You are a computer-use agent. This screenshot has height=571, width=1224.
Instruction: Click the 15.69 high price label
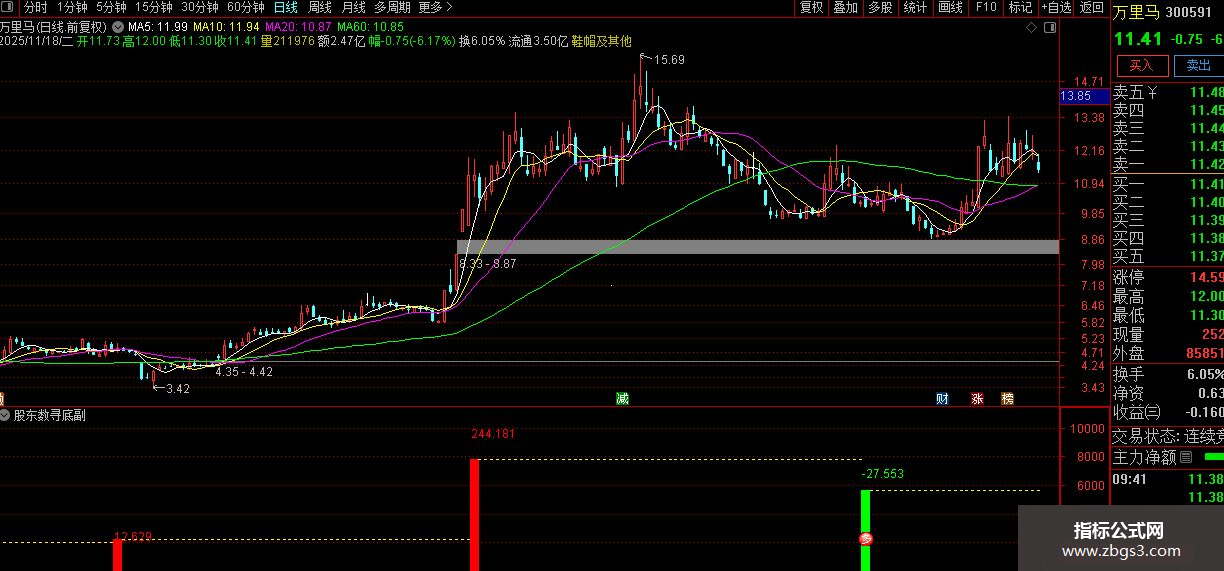(669, 60)
